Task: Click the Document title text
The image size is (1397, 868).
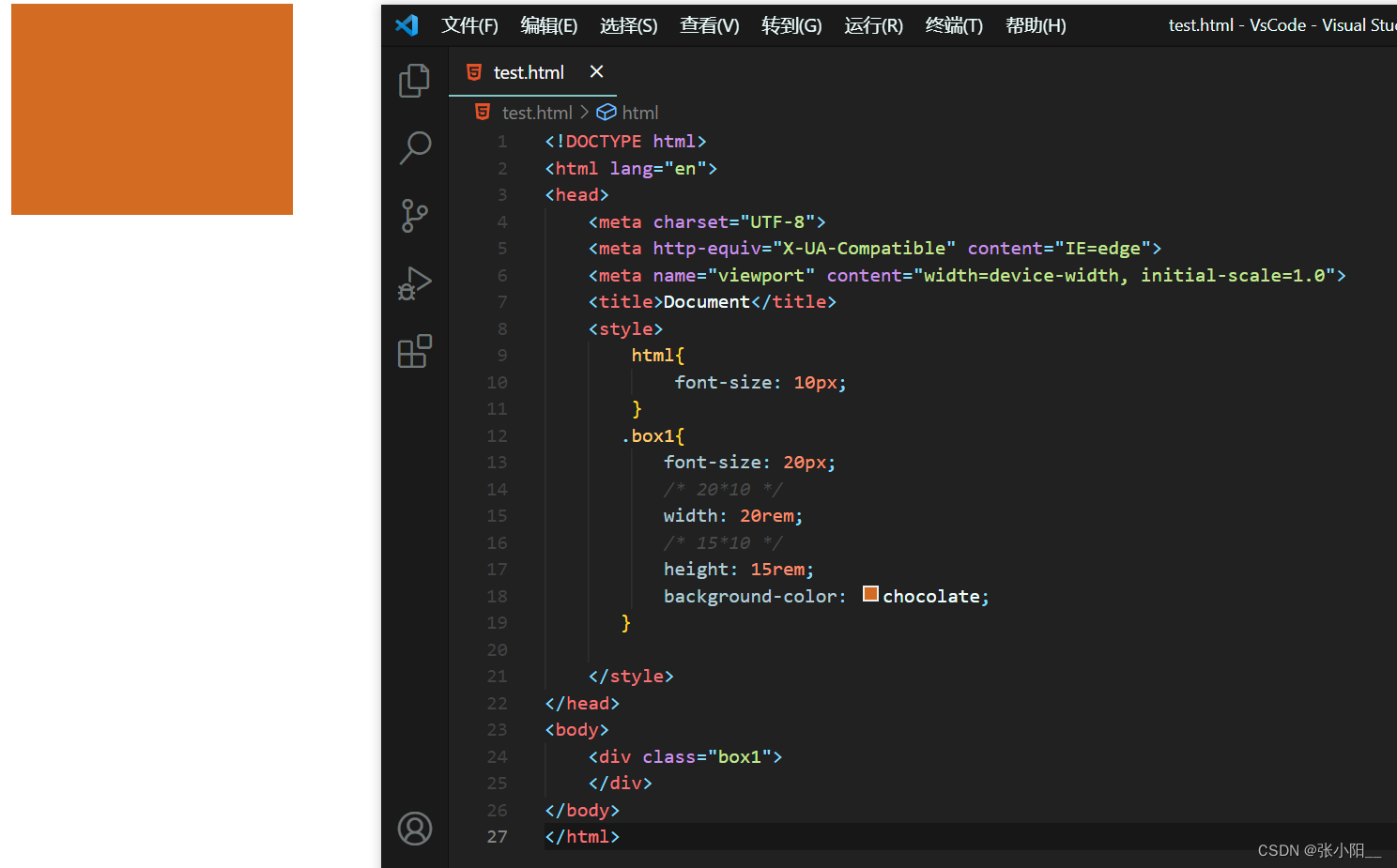Action: pos(707,301)
